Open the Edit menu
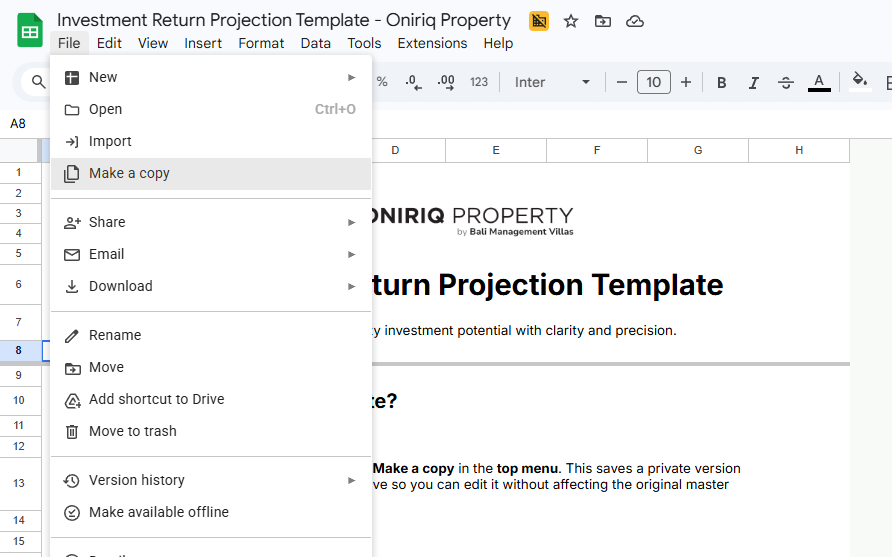Viewport: 892px width, 557px height. pos(109,43)
